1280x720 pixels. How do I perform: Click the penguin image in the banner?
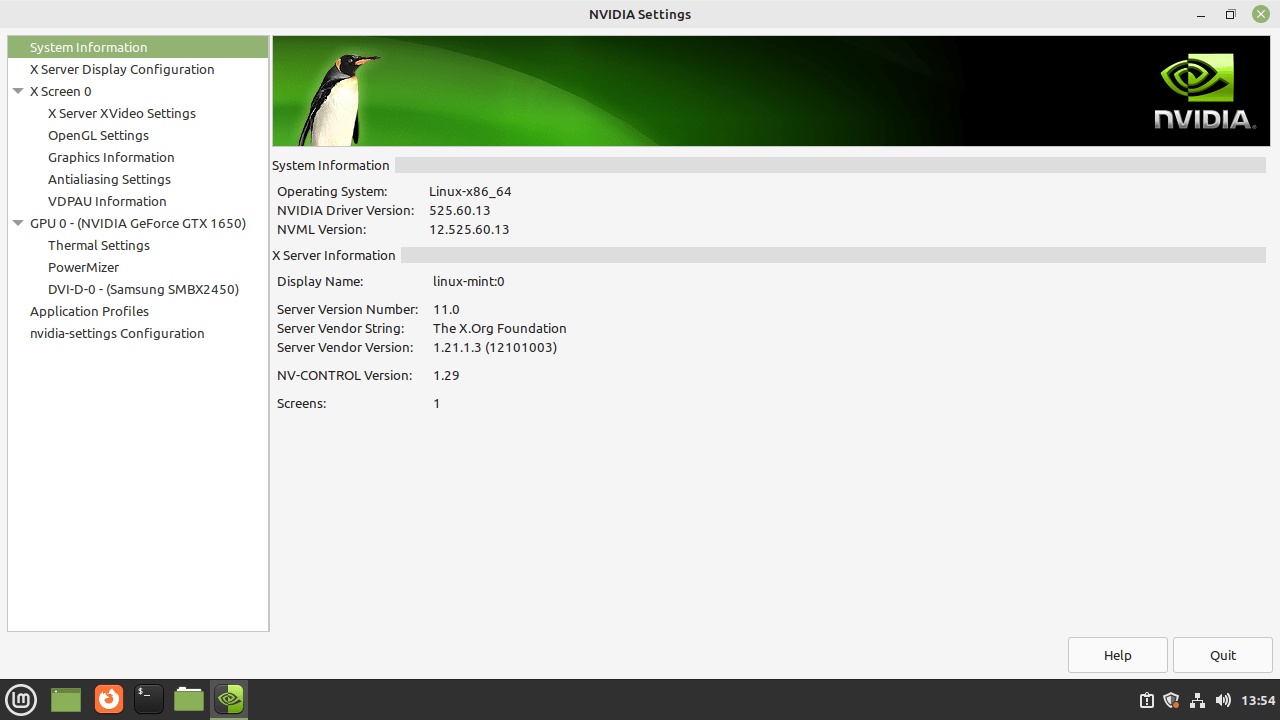pos(338,98)
